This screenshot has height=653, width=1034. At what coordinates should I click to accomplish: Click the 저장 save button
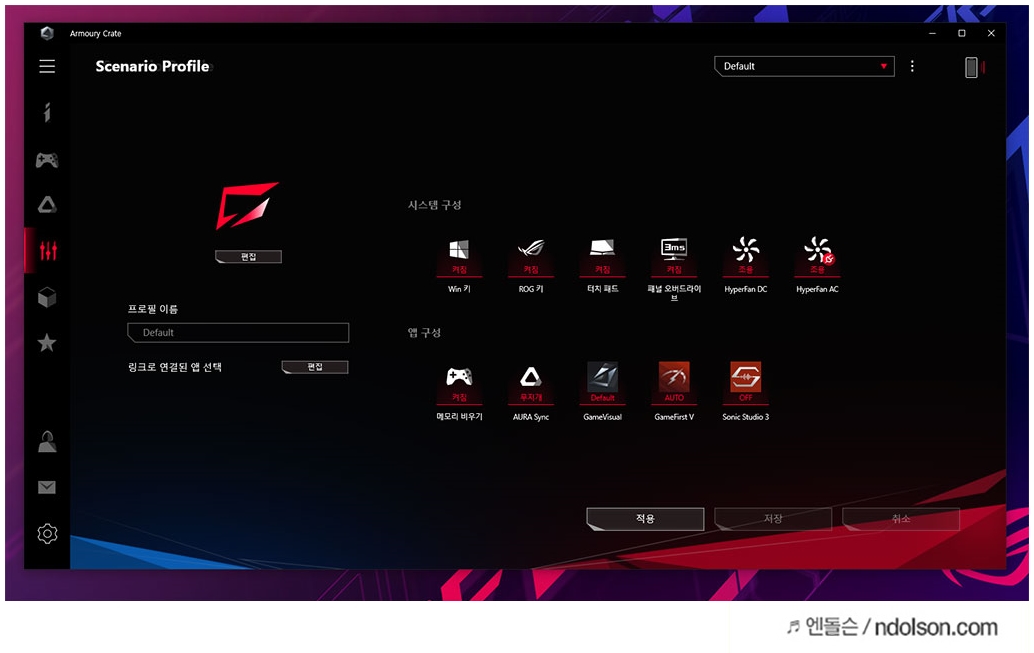coord(773,518)
